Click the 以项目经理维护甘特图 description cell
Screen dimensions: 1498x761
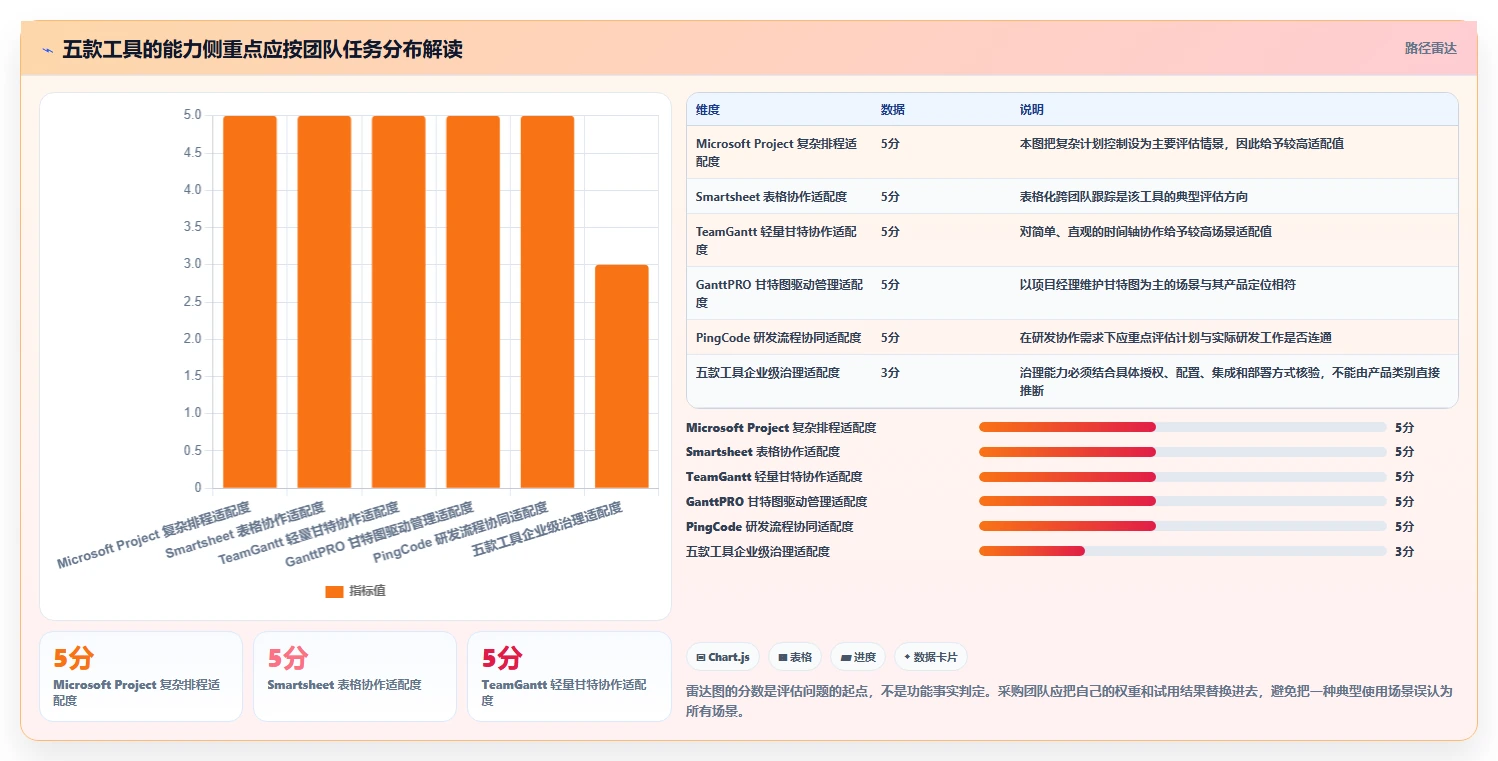(x=1234, y=293)
